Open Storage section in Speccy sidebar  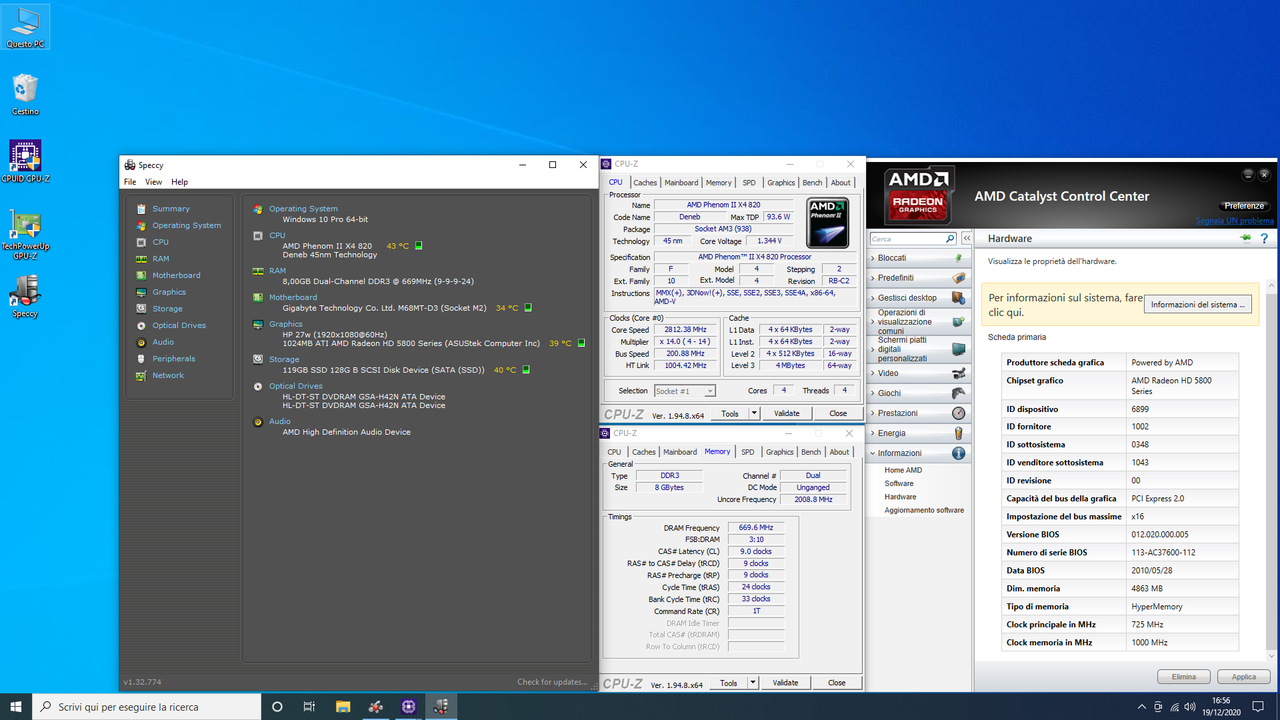pyautogui.click(x=167, y=308)
